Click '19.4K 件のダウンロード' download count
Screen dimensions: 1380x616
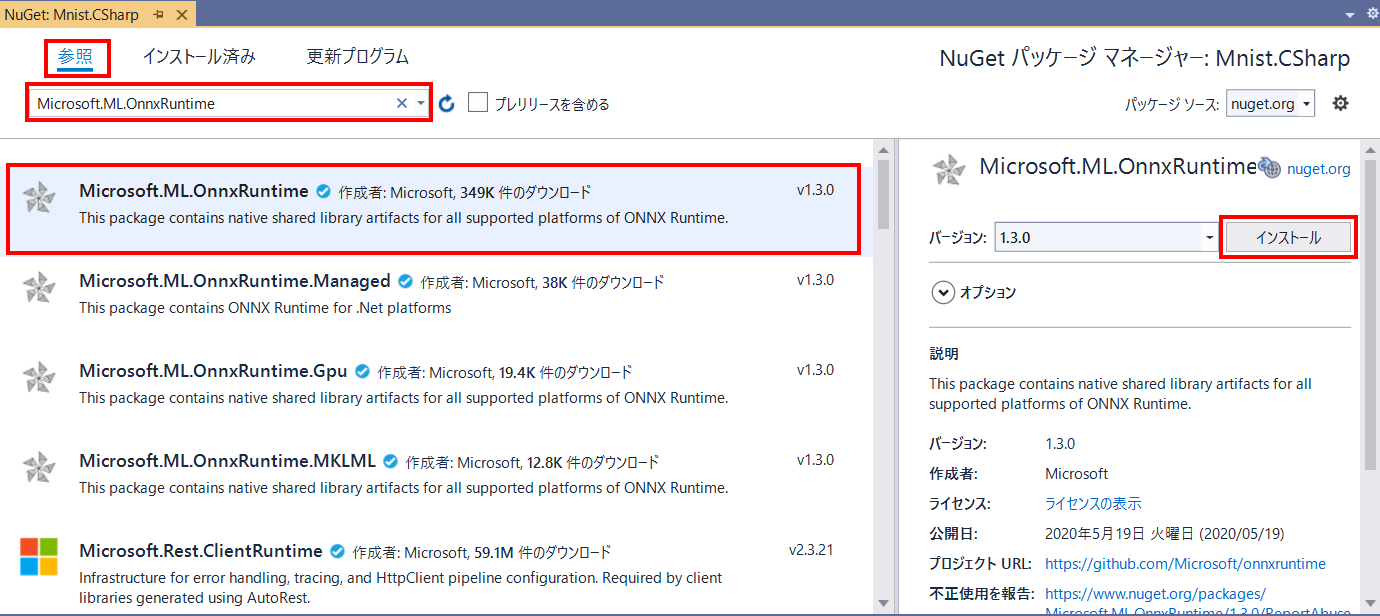(x=565, y=373)
